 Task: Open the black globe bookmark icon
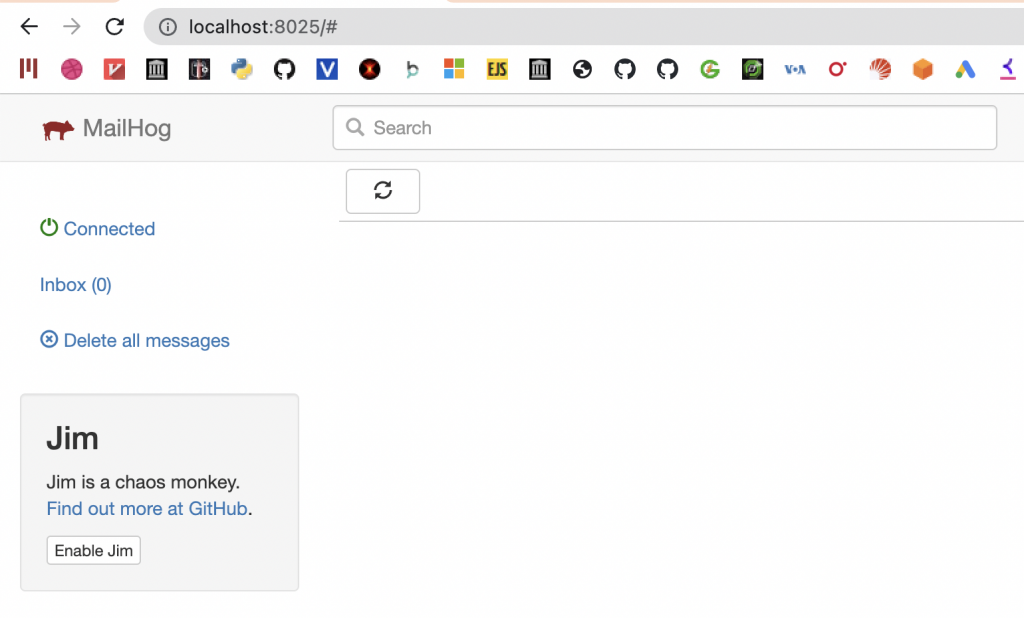click(583, 69)
